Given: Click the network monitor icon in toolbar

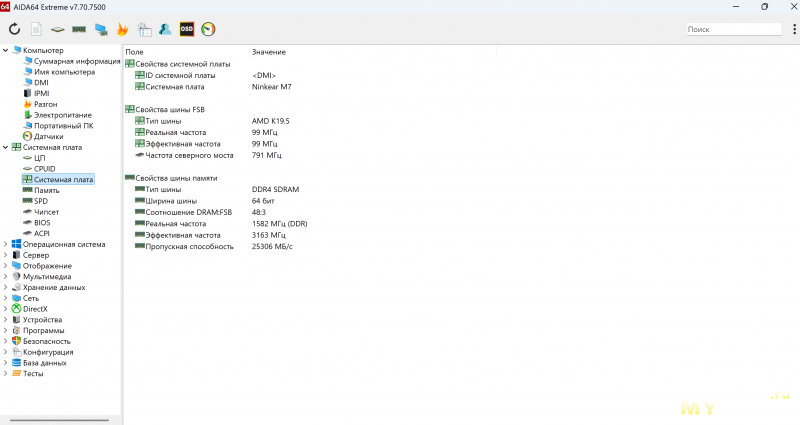Looking at the screenshot, I should click(101, 29).
